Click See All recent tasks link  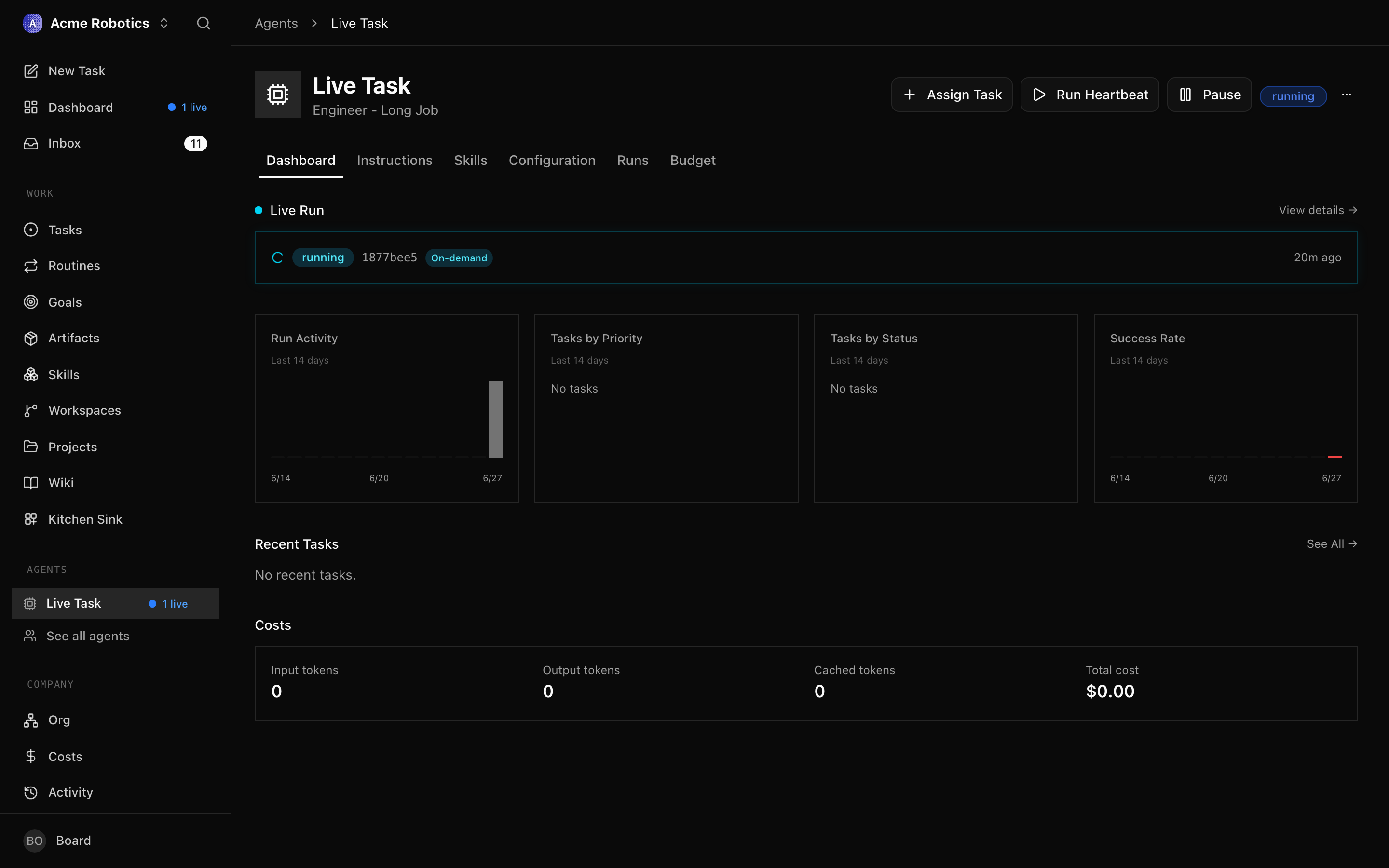[1332, 543]
